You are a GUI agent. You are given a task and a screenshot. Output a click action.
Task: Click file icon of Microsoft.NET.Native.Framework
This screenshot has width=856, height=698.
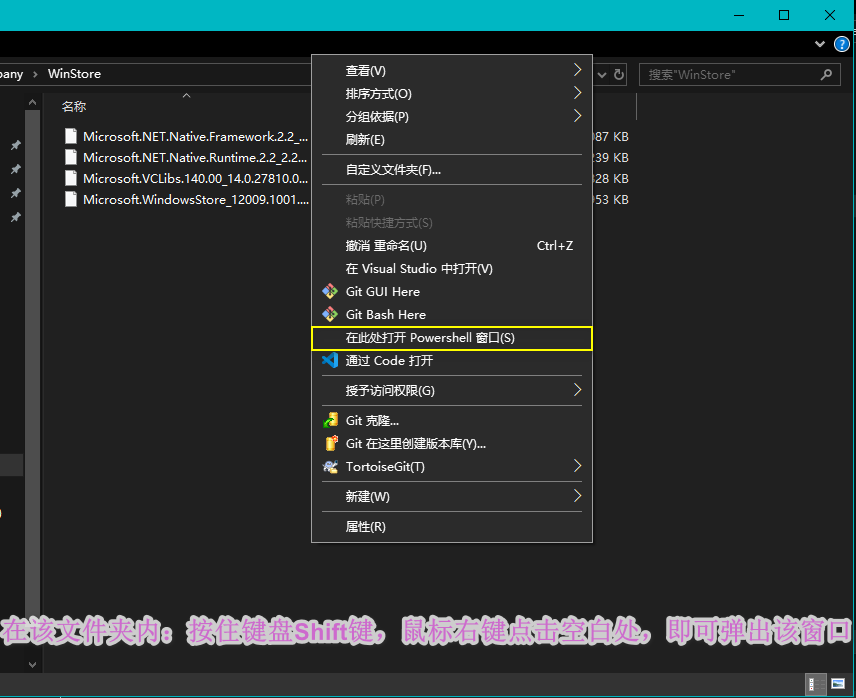pyautogui.click(x=71, y=136)
